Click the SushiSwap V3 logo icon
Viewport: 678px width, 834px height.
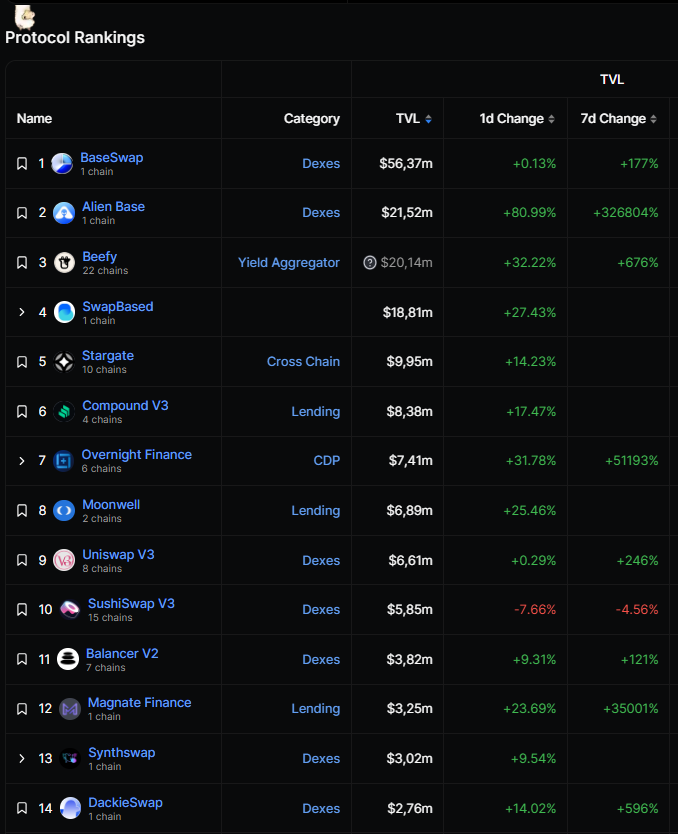pyautogui.click(x=70, y=610)
